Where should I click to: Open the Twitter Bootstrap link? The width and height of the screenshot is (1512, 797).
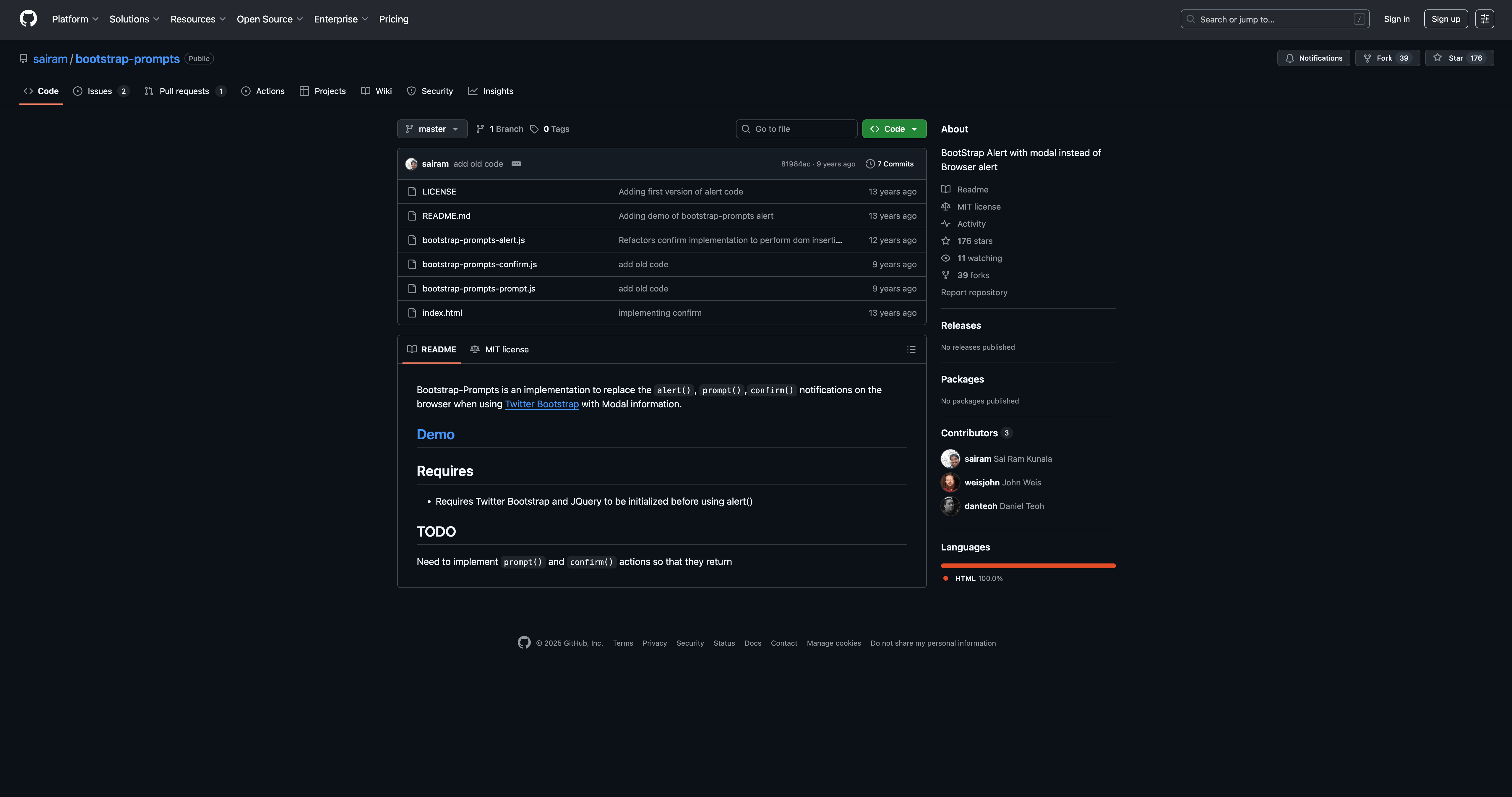pos(541,404)
